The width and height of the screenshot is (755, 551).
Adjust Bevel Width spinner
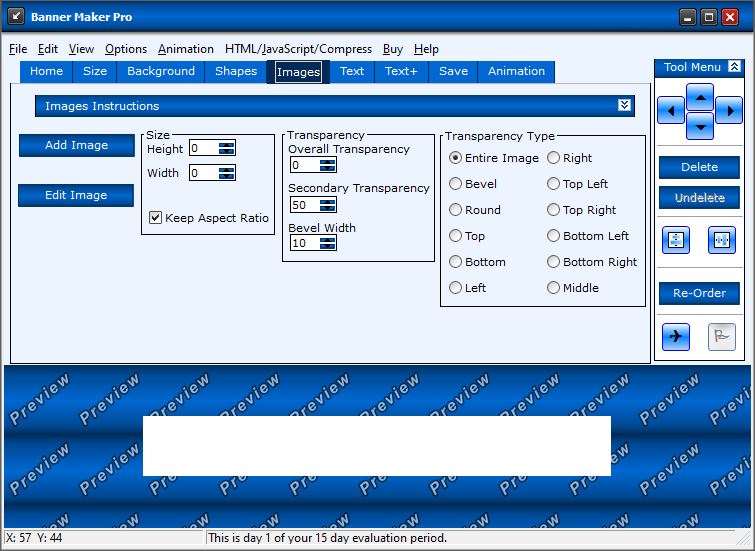(327, 243)
